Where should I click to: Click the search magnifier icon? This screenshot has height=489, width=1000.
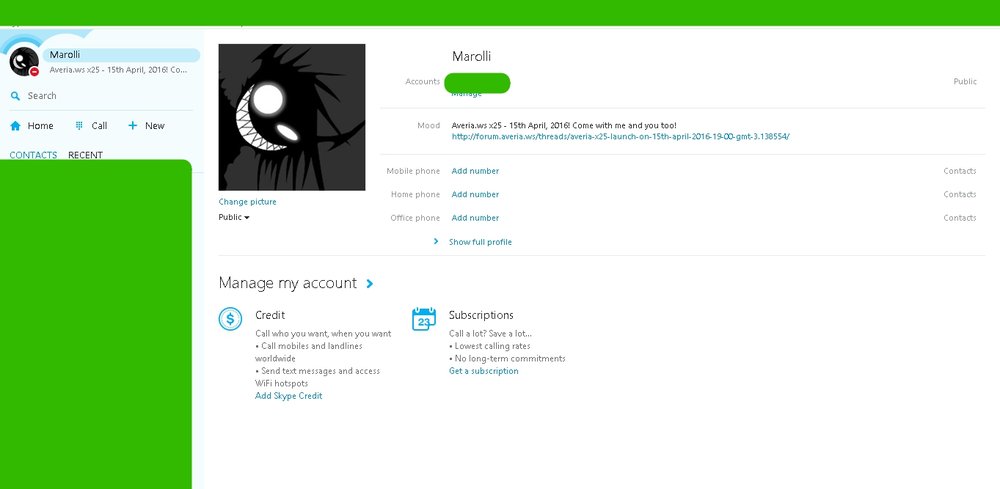pos(15,96)
